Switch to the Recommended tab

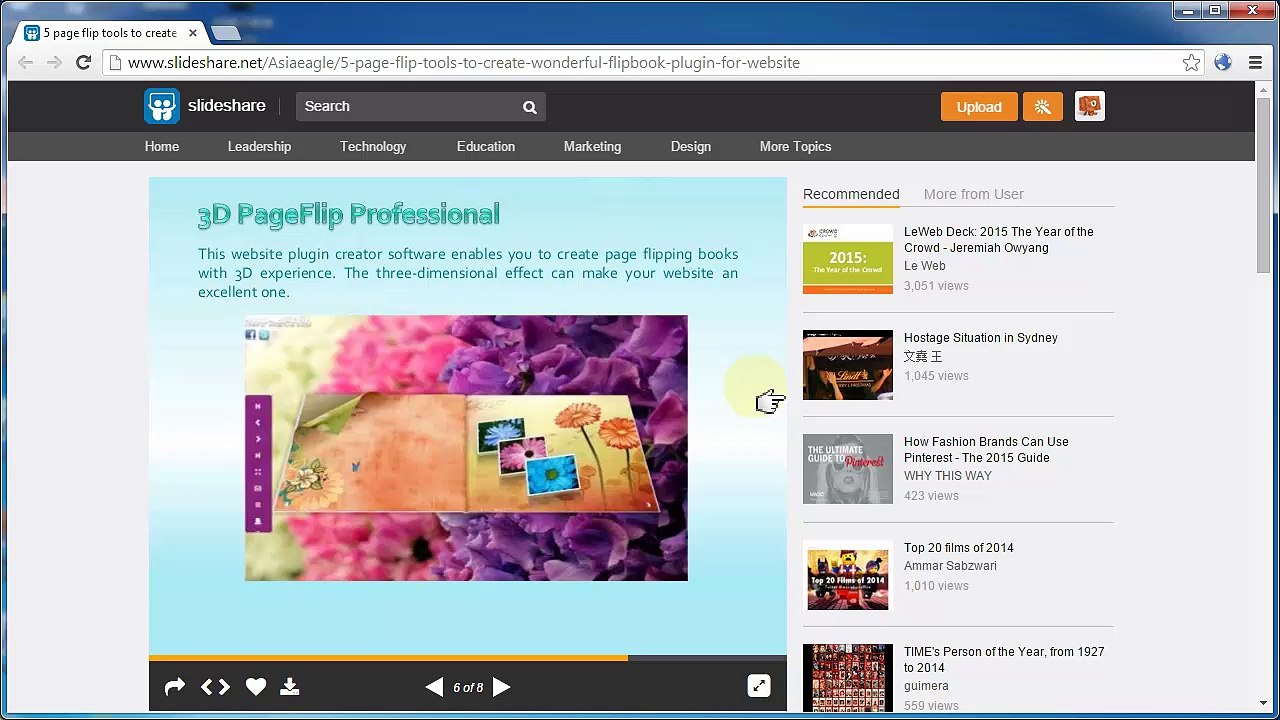(x=851, y=194)
